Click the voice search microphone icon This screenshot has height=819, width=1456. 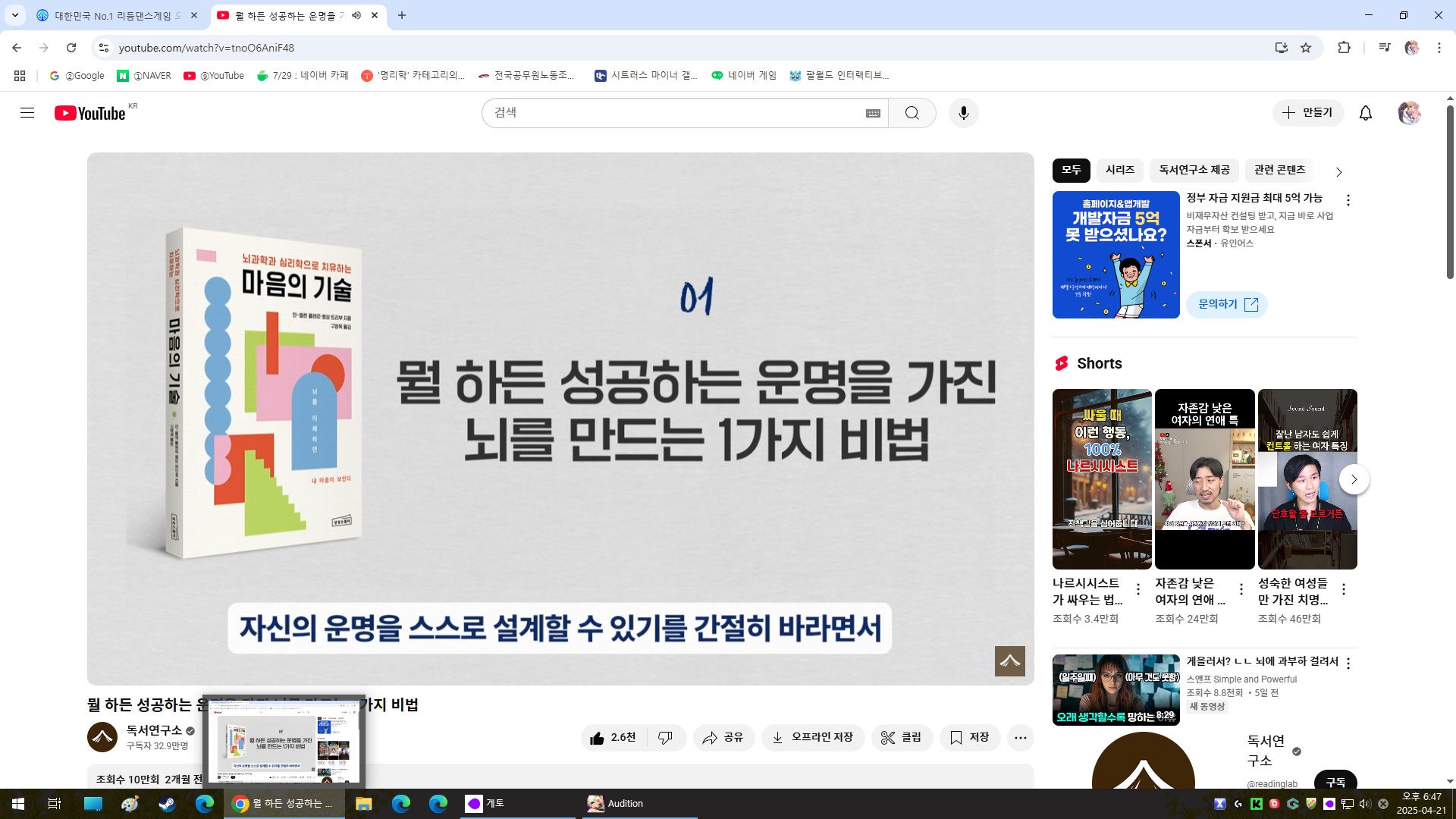tap(963, 113)
